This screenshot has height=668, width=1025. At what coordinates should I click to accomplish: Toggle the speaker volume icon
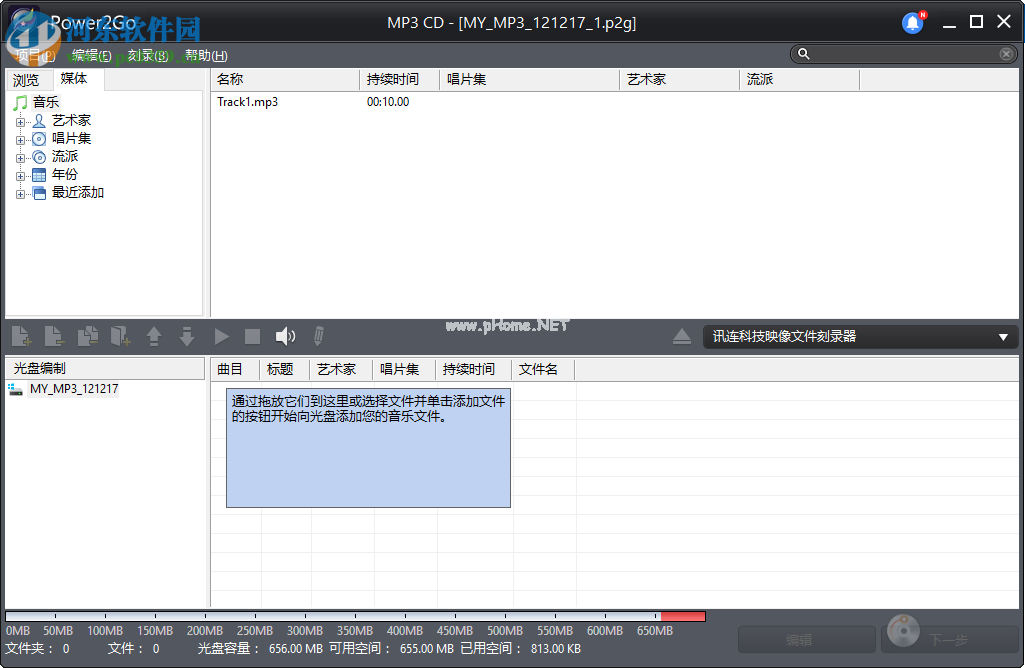[285, 336]
